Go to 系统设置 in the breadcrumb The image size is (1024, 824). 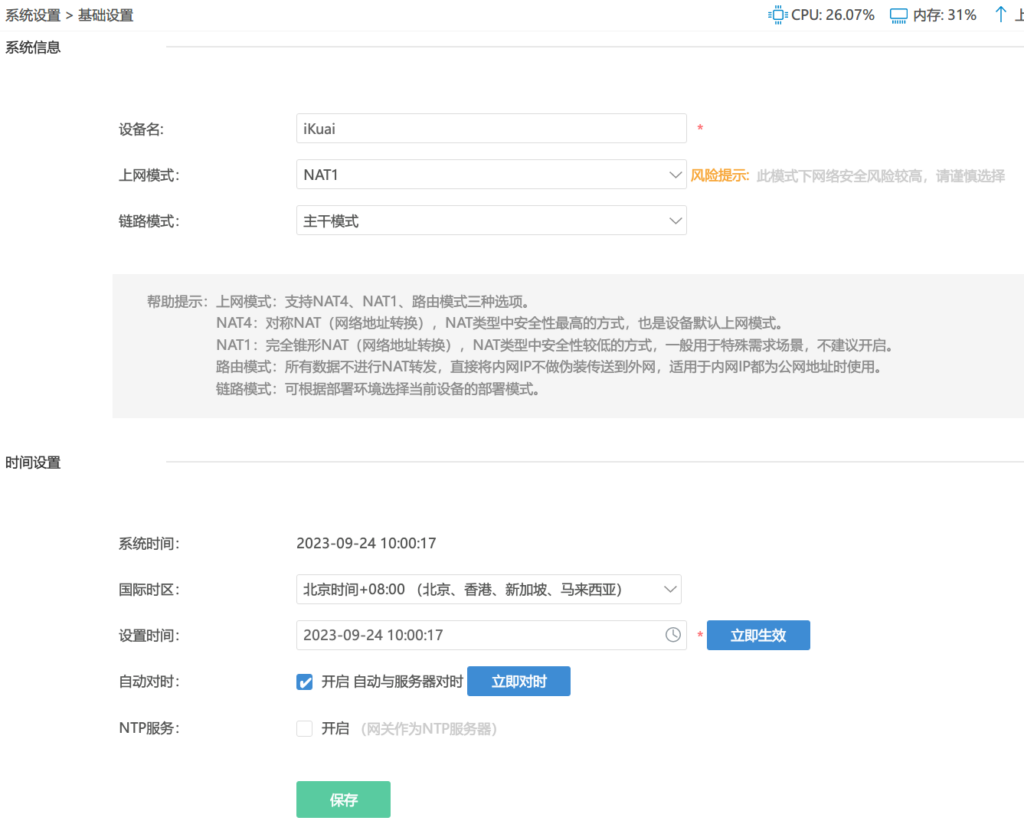[33, 15]
